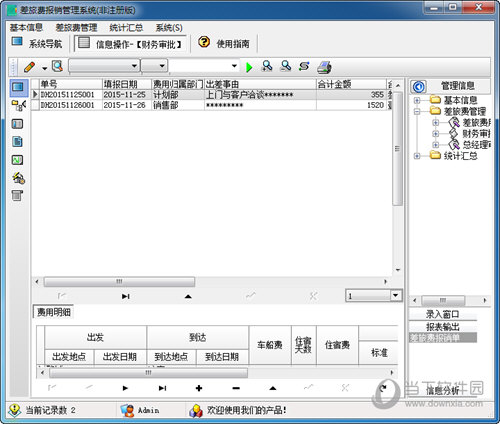Click main grid vertical scrollbar thumb
The width and height of the screenshot is (500, 424).
point(397,149)
